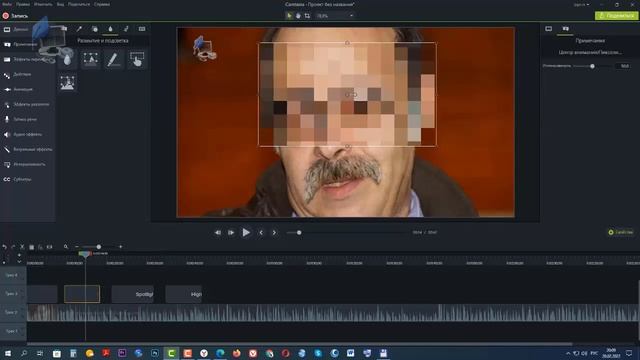Undo the last timeline action
Image resolution: width=640 pixels, height=360 pixels.
(4, 247)
